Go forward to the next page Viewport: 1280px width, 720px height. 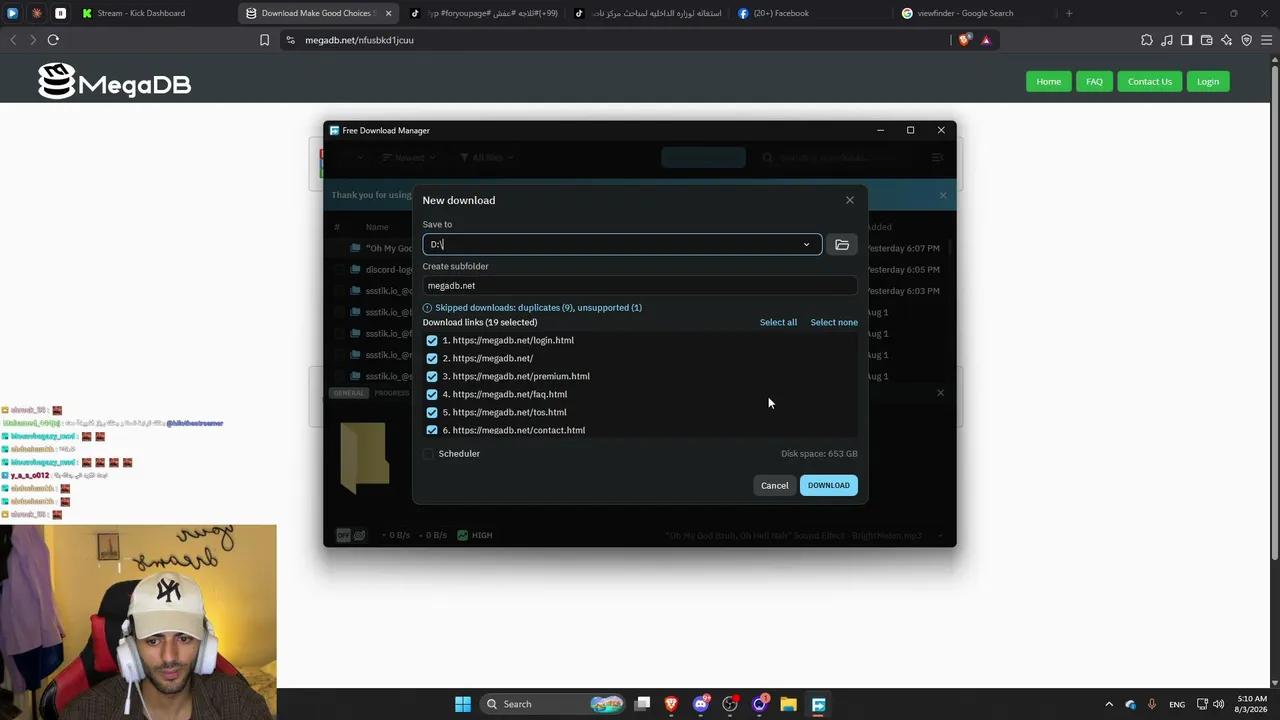(x=33, y=40)
